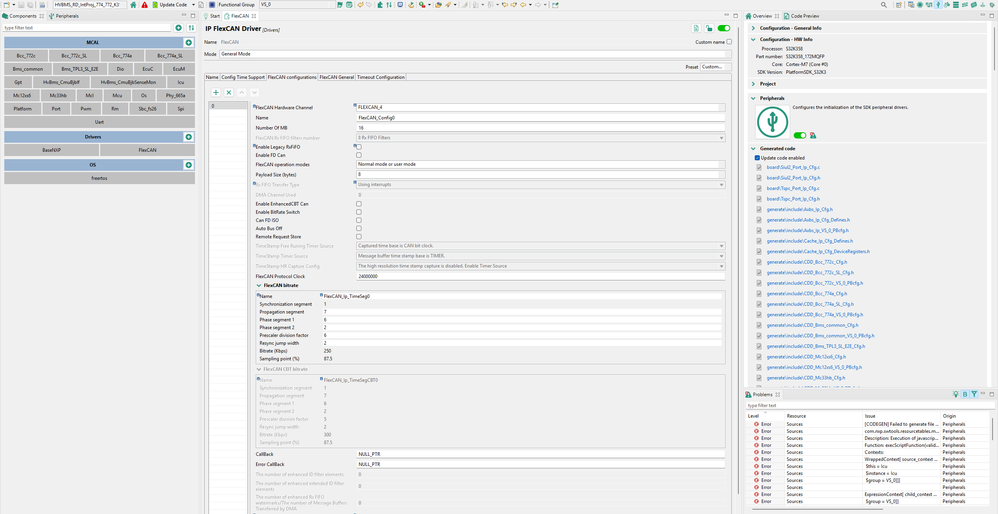
Task: Tick the Enable BitRate Switch checkbox
Action: pos(359,212)
